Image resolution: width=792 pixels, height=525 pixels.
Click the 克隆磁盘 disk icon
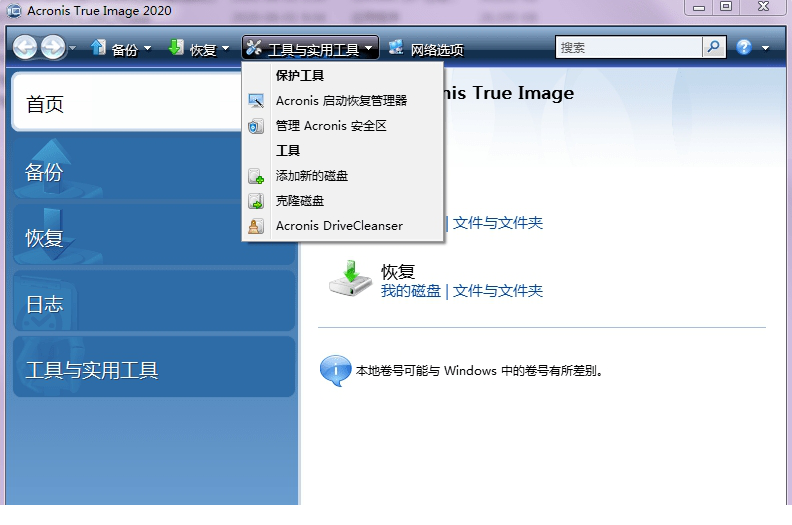click(256, 201)
